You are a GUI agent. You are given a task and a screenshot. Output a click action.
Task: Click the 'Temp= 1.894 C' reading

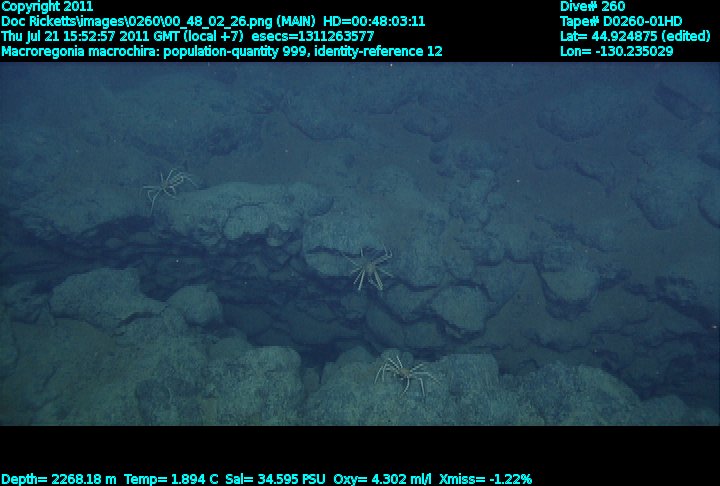click(x=171, y=479)
